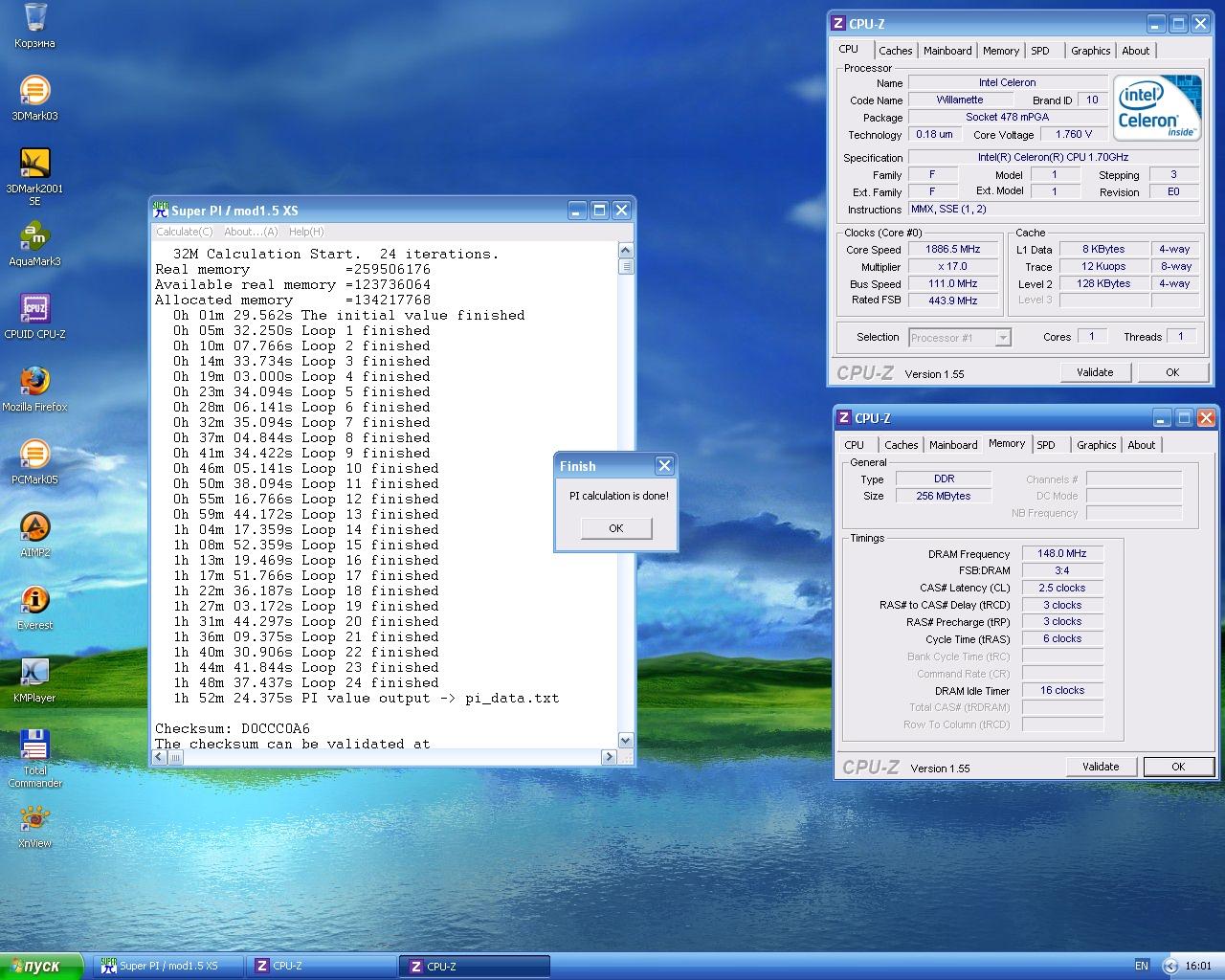Screen dimensions: 1225x980
Task: Click the Intel Celeron inside logo
Action: (x=1157, y=107)
